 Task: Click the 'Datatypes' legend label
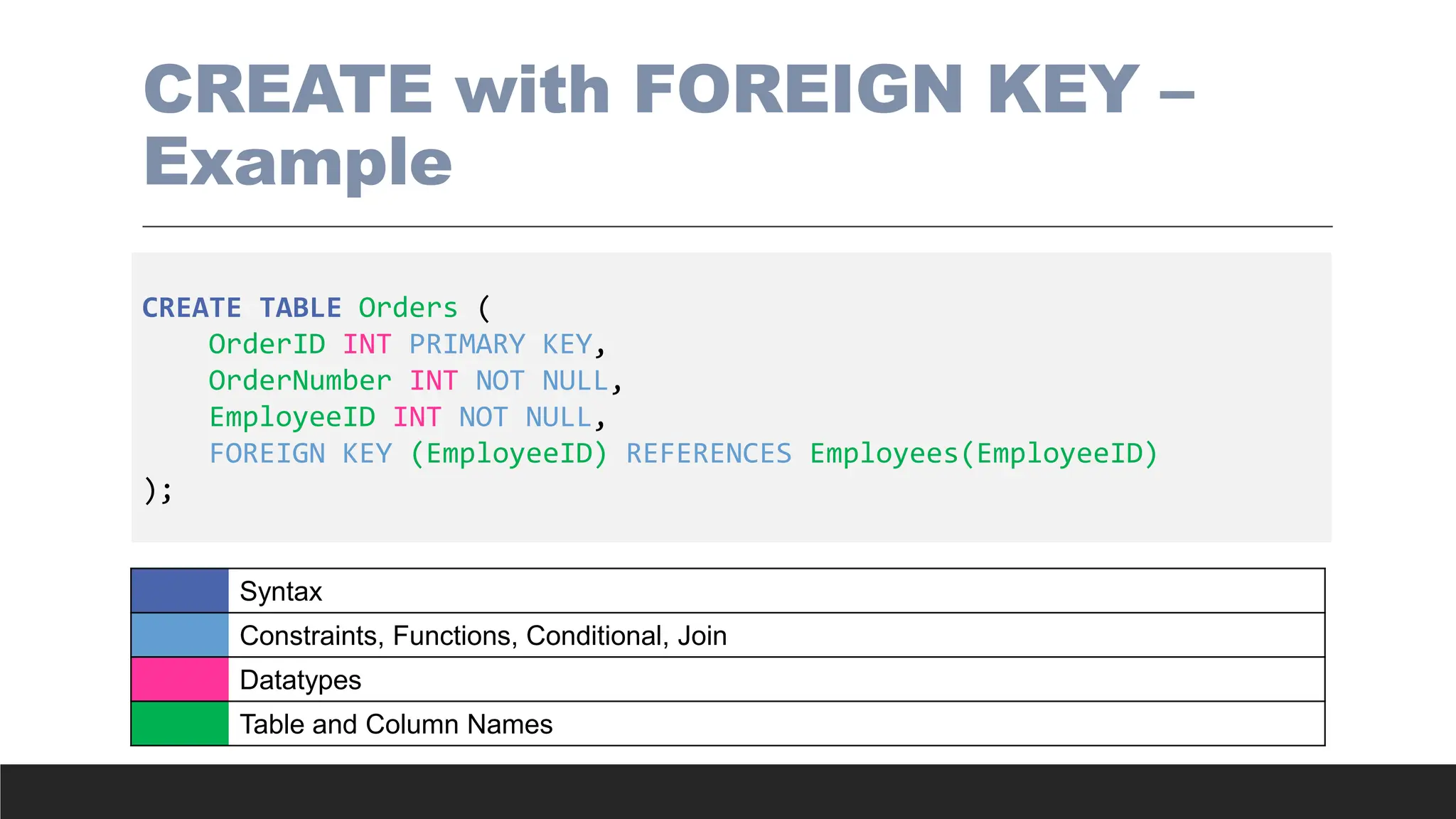pos(301,680)
